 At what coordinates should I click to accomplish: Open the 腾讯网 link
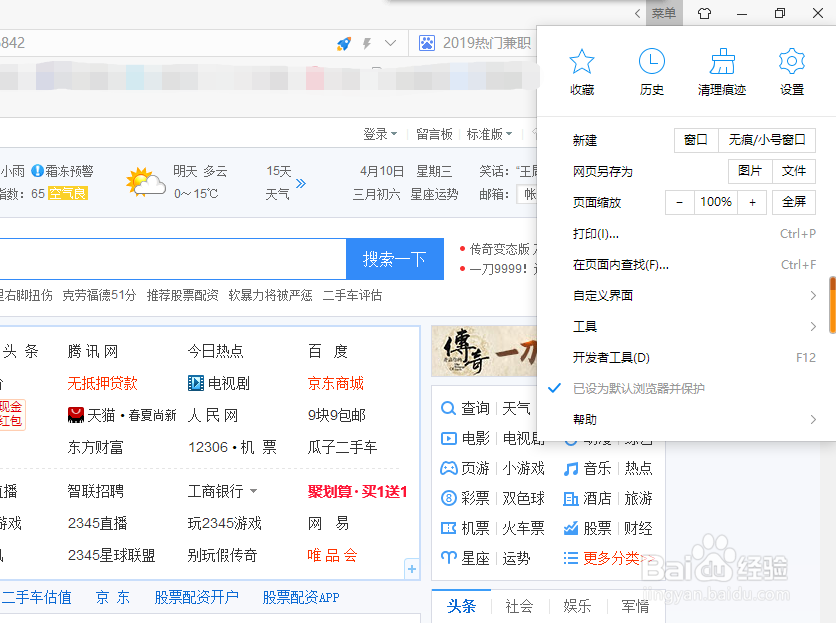tap(93, 351)
